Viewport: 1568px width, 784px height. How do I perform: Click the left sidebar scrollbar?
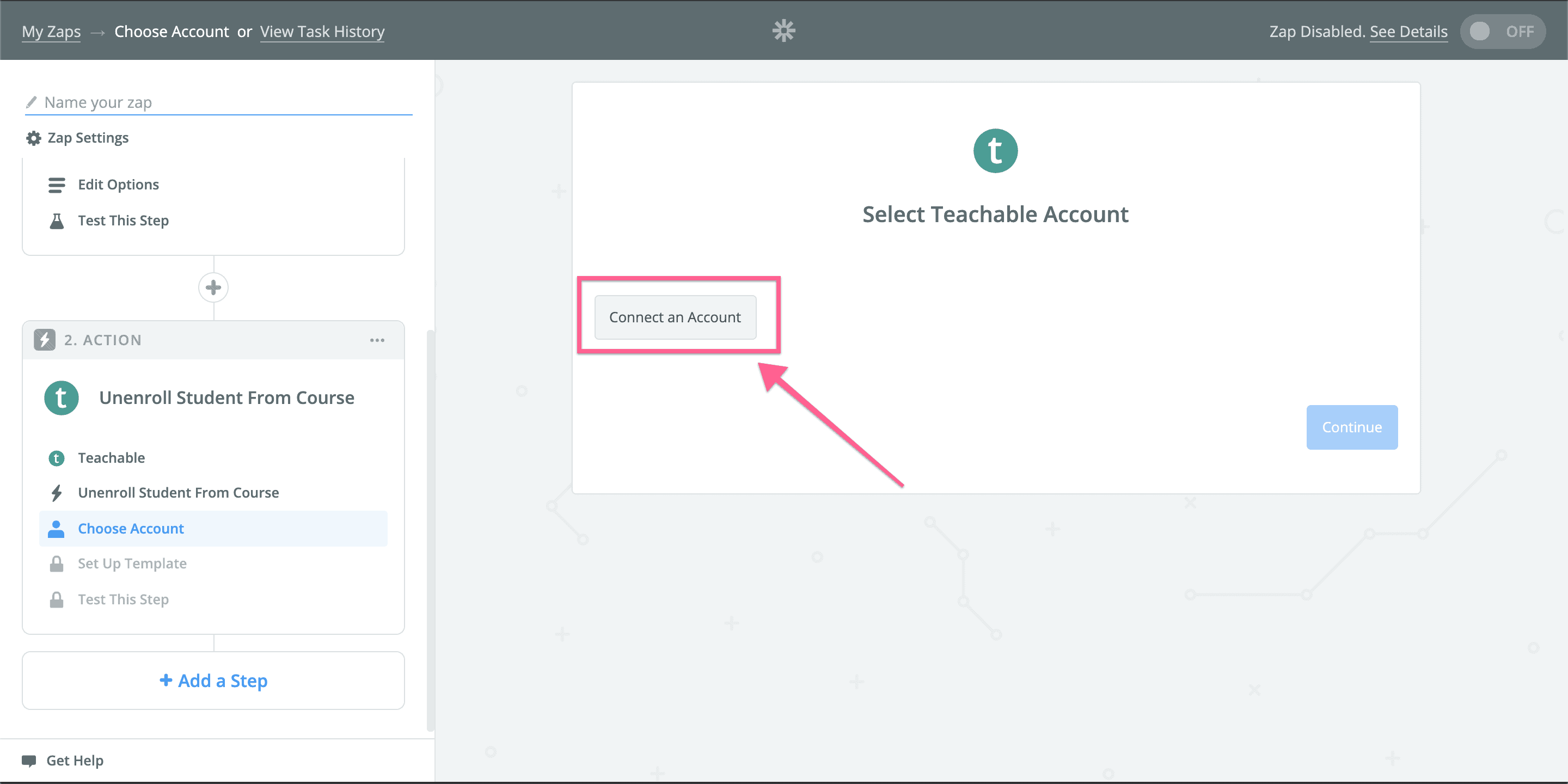(x=430, y=530)
